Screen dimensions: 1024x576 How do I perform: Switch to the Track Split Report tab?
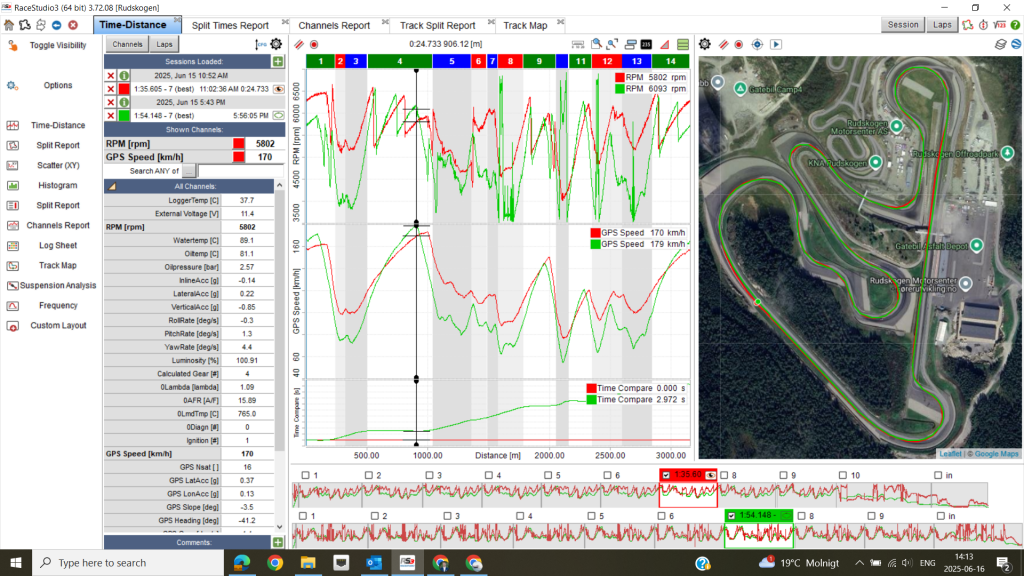point(438,25)
